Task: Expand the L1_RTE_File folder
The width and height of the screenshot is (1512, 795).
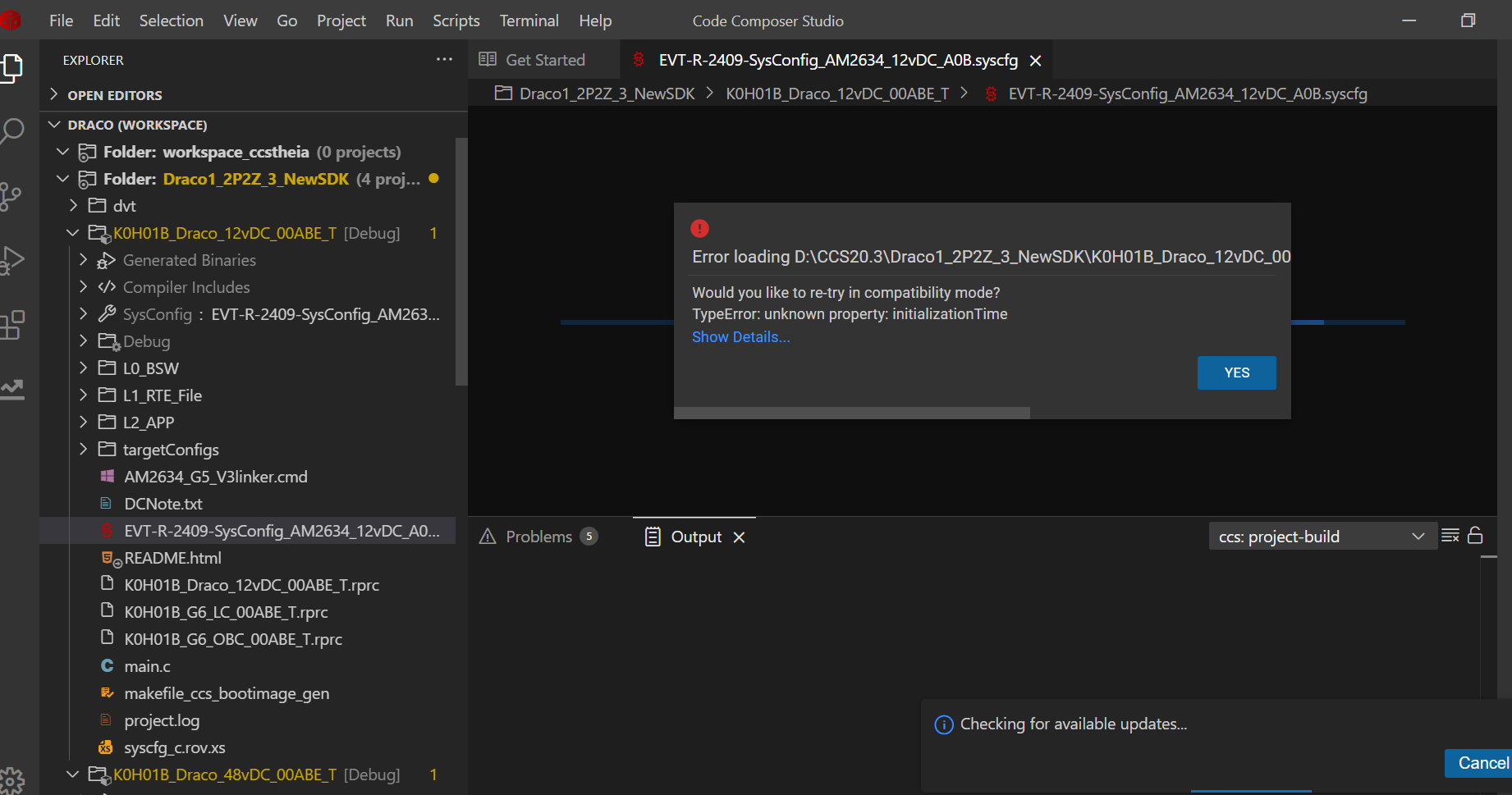Action: pos(83,395)
